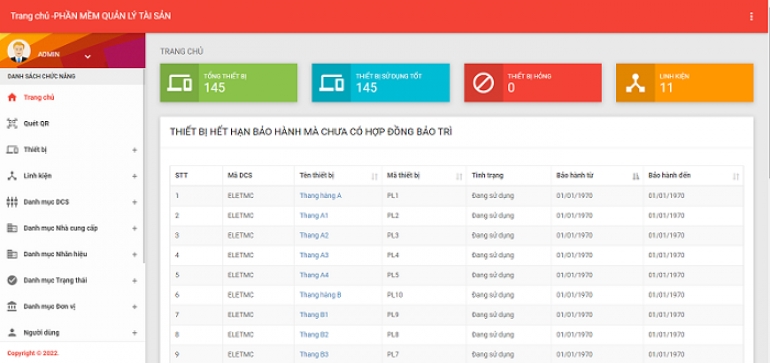Click the Thiết bị sử dụng tốt card icon
Viewport: 770px width, 363px height.
(x=331, y=83)
